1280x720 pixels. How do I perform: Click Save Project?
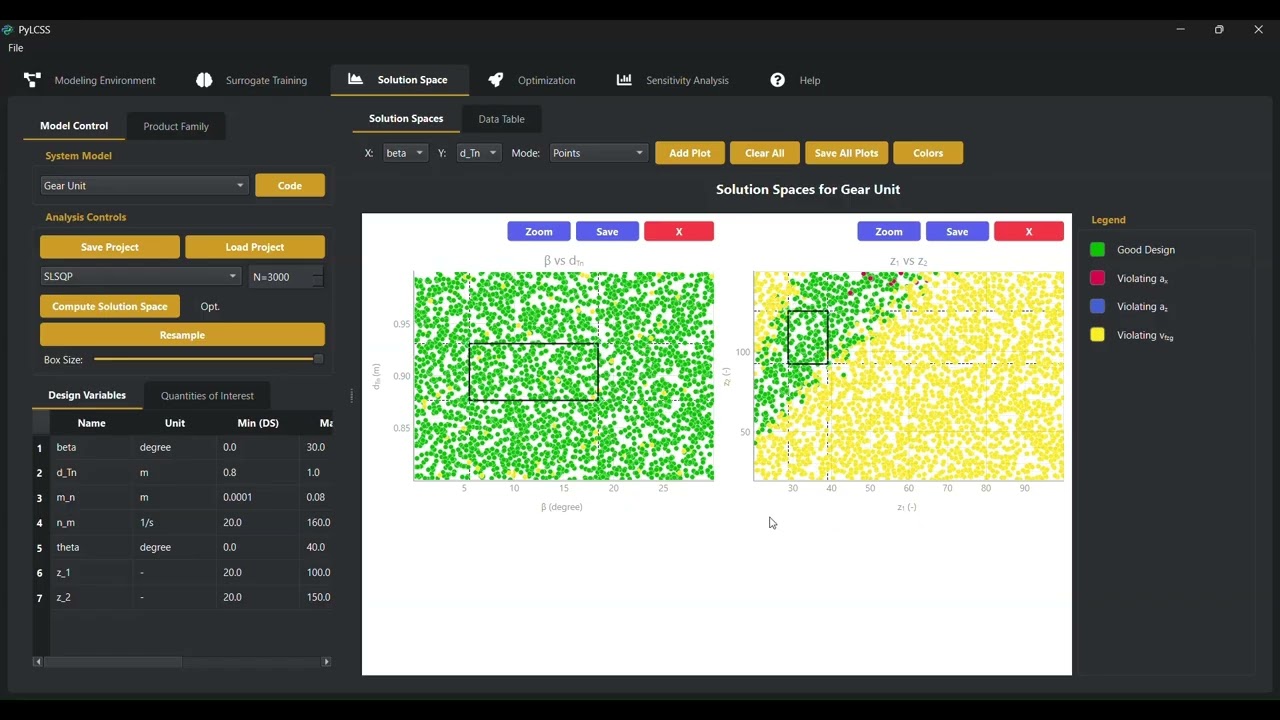coord(110,247)
